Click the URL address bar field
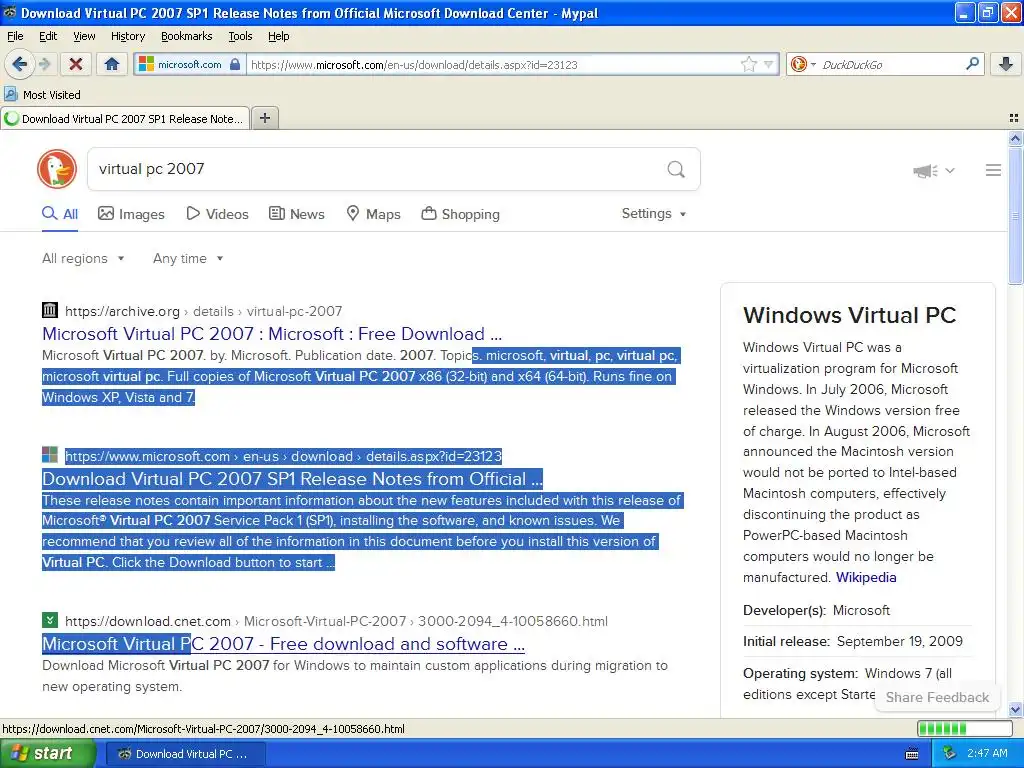This screenshot has width=1024, height=768. 493,65
